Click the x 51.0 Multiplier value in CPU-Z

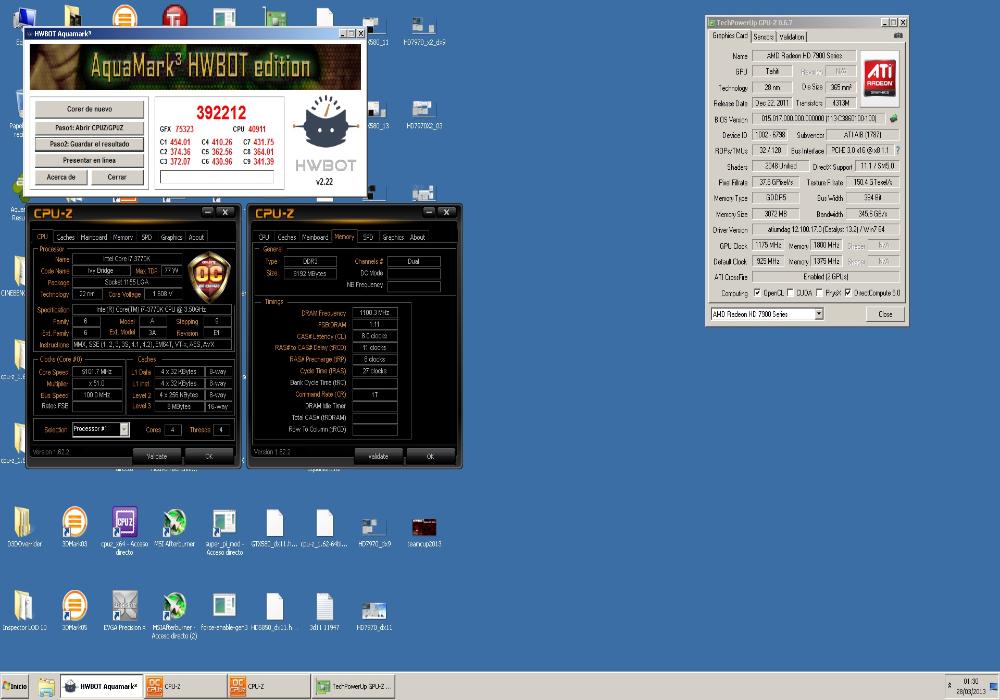[x=97, y=384]
